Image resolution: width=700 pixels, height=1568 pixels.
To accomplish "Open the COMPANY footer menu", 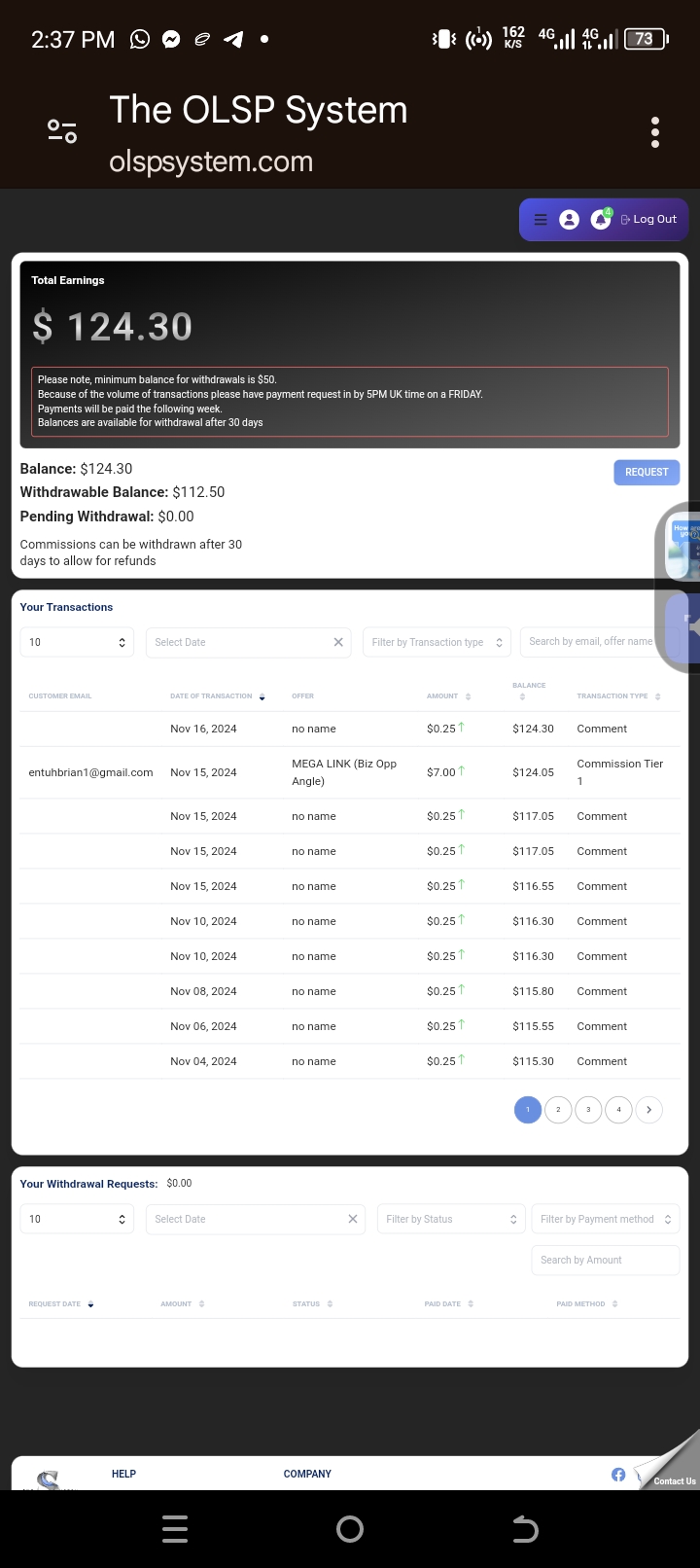I will 307,1474.
